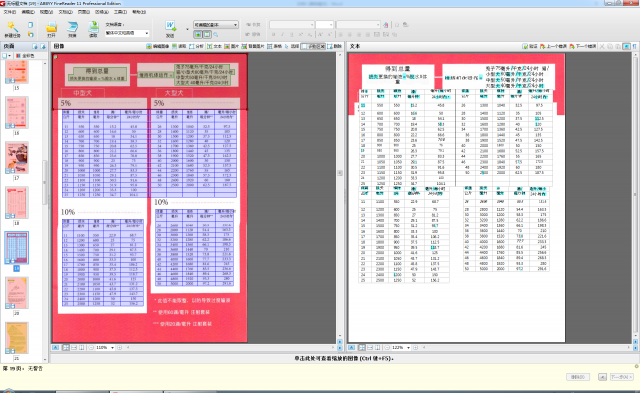This screenshot has width=640, height=393.
Task: Click the Next (下一个) button in warning pane
Action: [622, 377]
